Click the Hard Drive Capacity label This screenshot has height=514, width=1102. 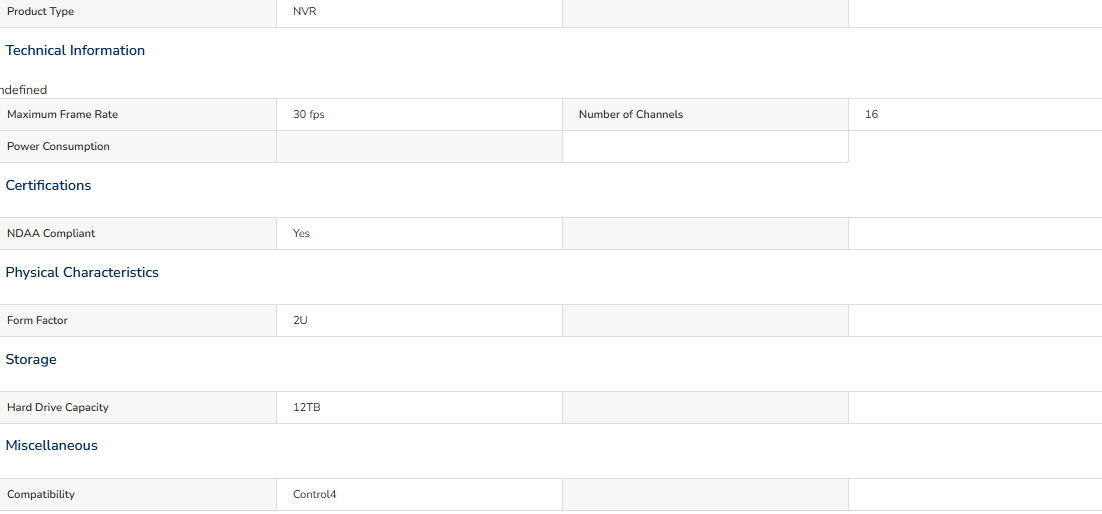coord(58,408)
